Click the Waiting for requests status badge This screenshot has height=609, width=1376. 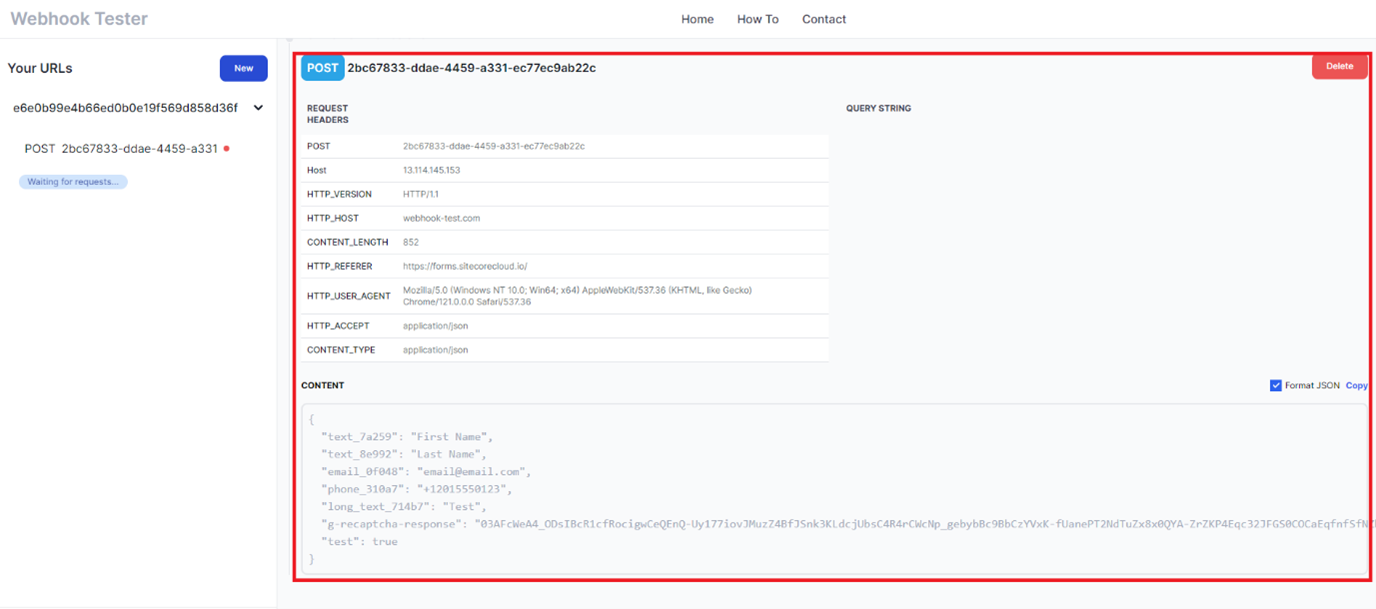[x=73, y=182]
